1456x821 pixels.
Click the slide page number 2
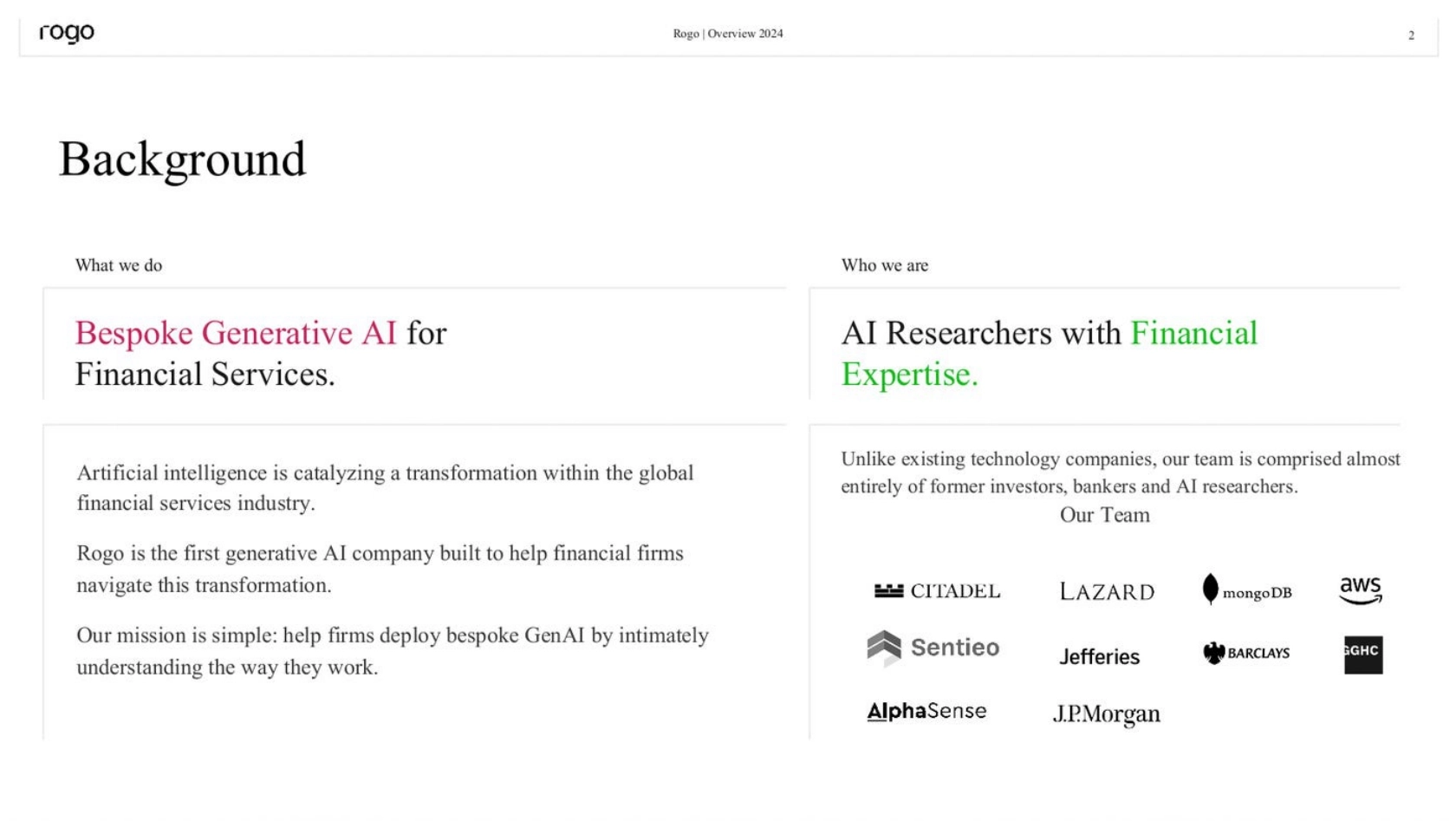[1411, 36]
